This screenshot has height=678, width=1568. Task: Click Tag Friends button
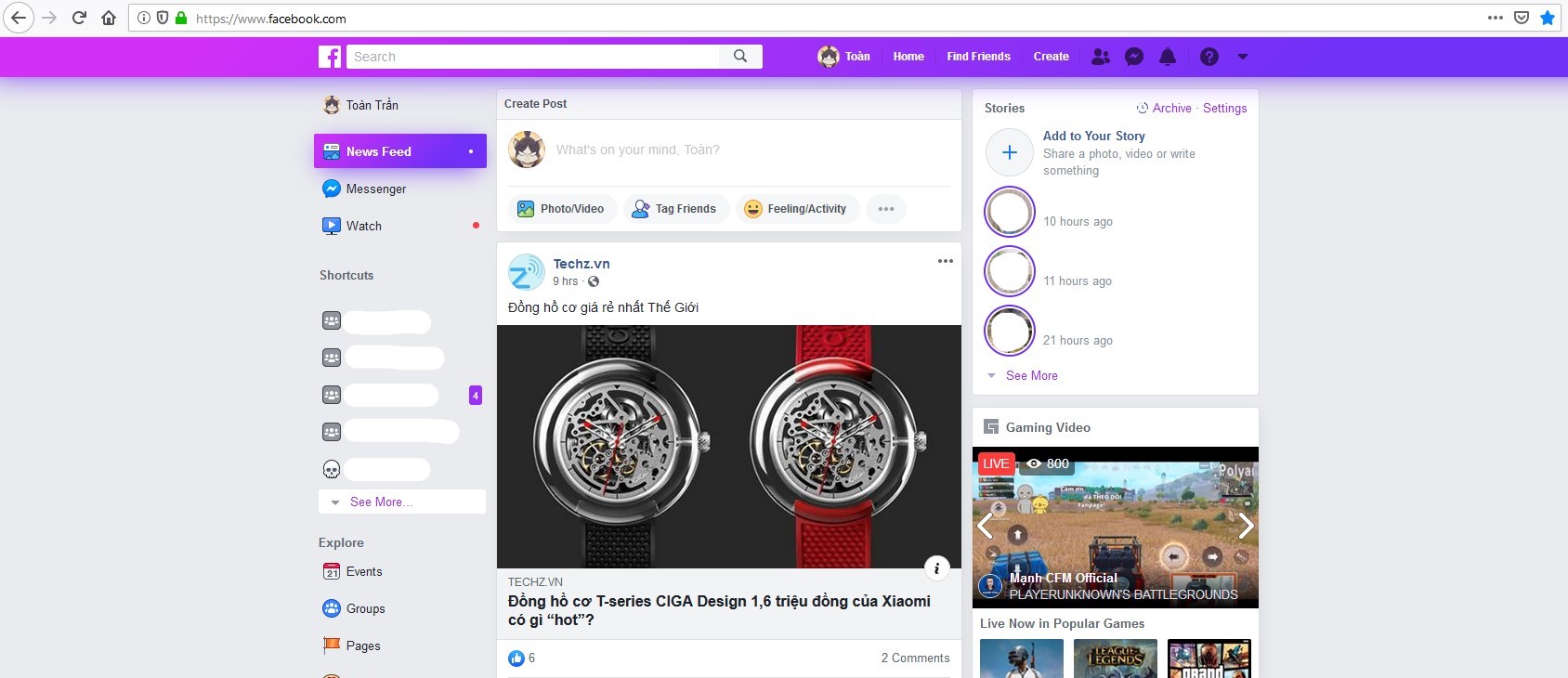pyautogui.click(x=674, y=209)
